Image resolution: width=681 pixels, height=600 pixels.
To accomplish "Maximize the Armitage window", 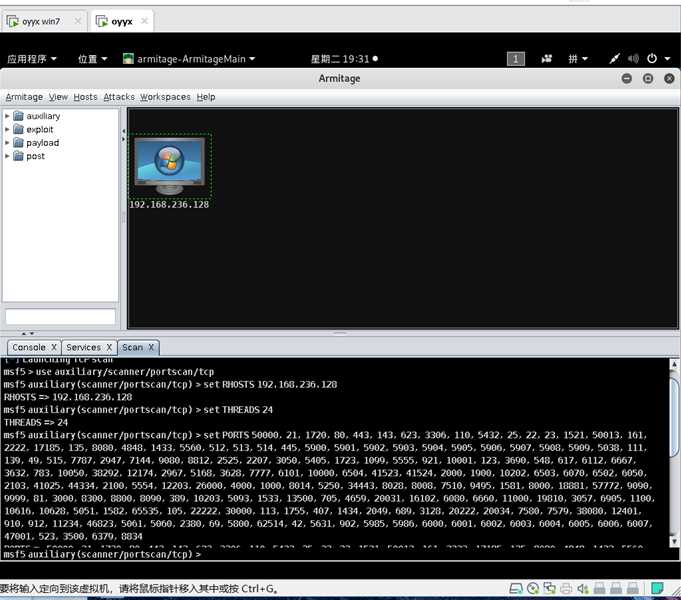I will tap(648, 78).
